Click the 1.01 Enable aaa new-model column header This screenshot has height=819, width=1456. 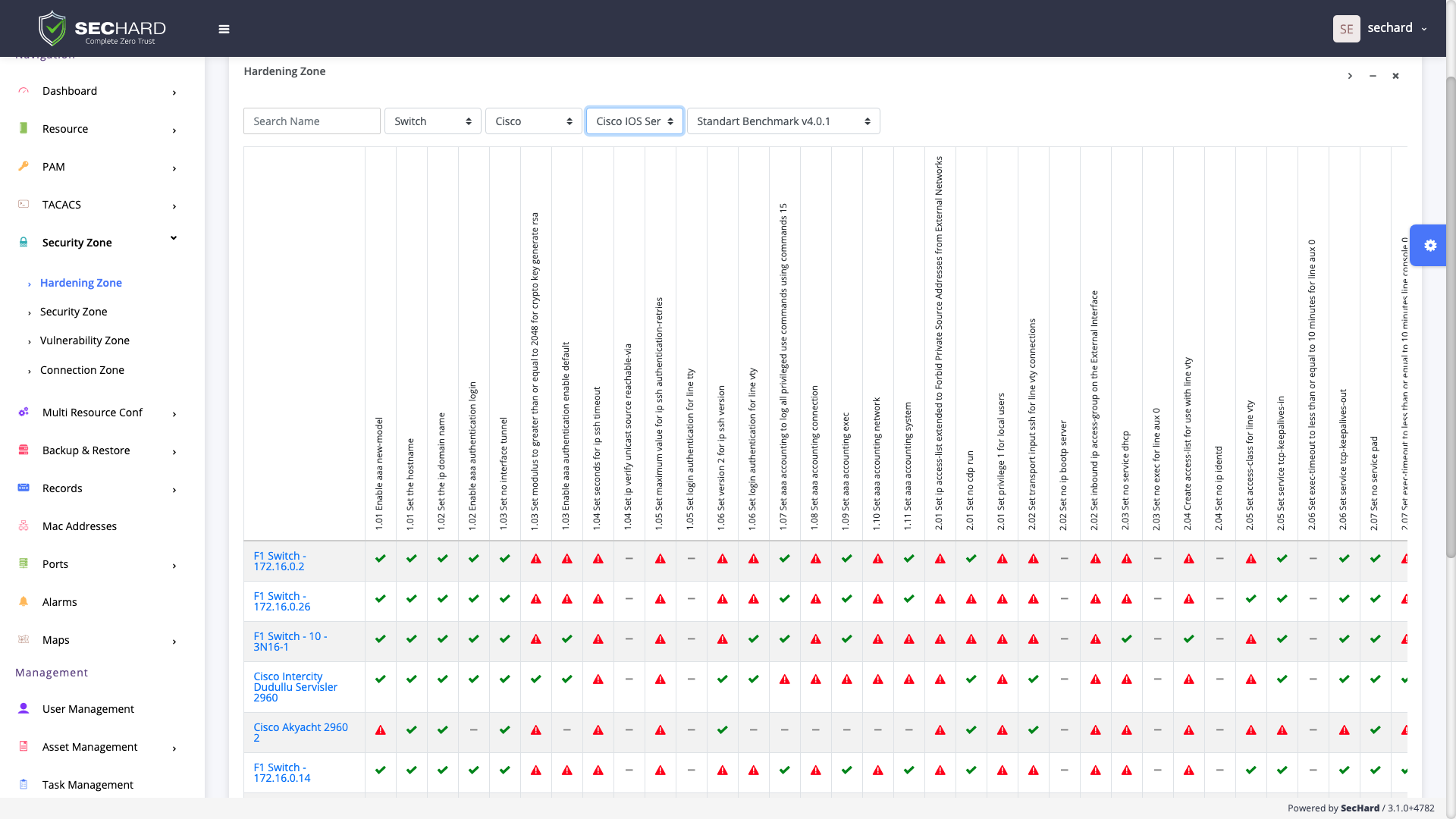point(380,474)
